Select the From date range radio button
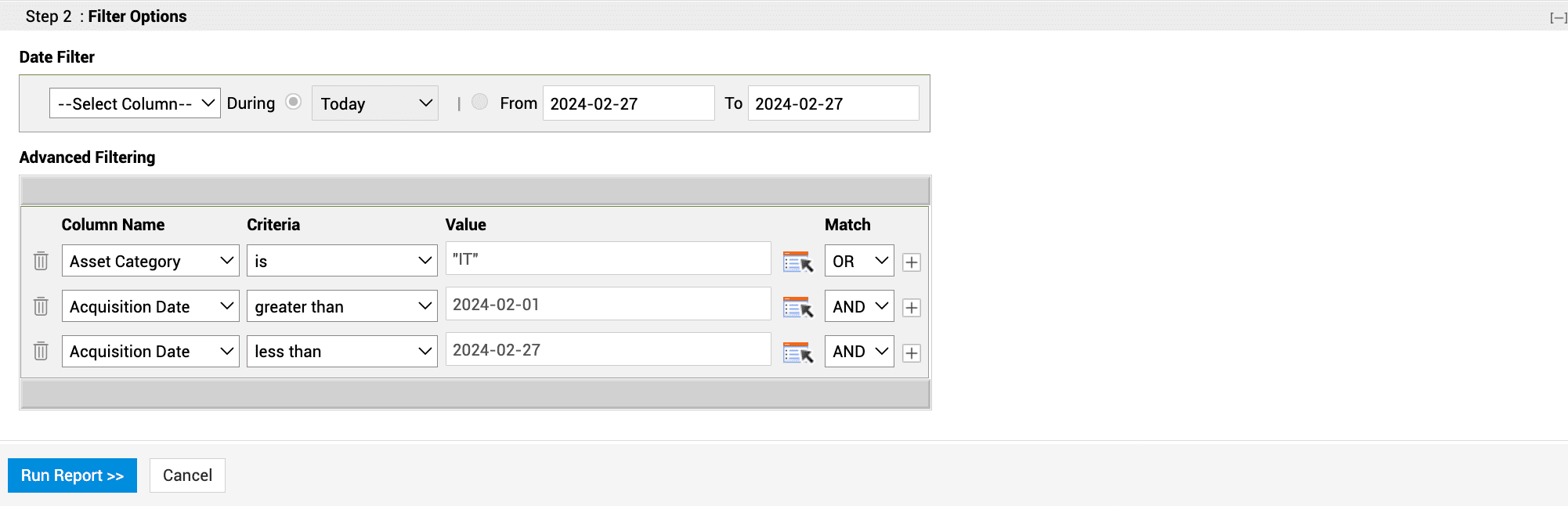Viewport: 1568px width, 506px height. [x=480, y=102]
